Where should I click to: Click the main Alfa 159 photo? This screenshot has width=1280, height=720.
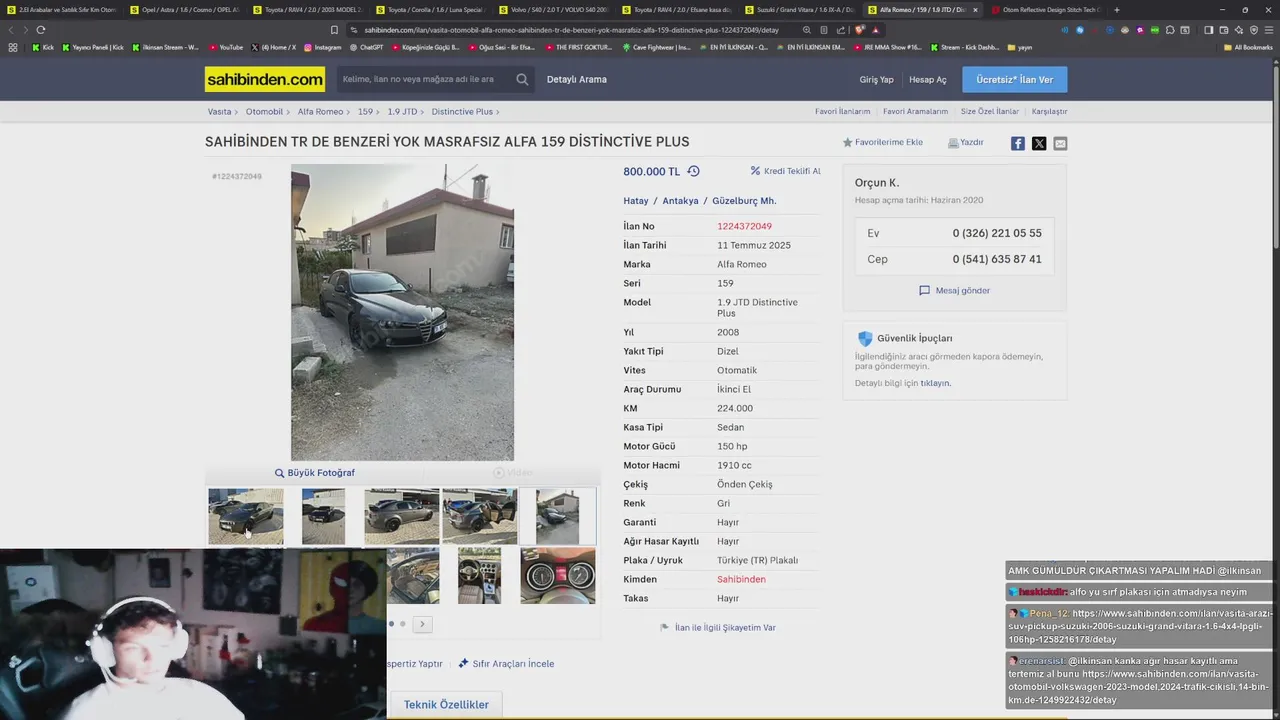(402, 312)
